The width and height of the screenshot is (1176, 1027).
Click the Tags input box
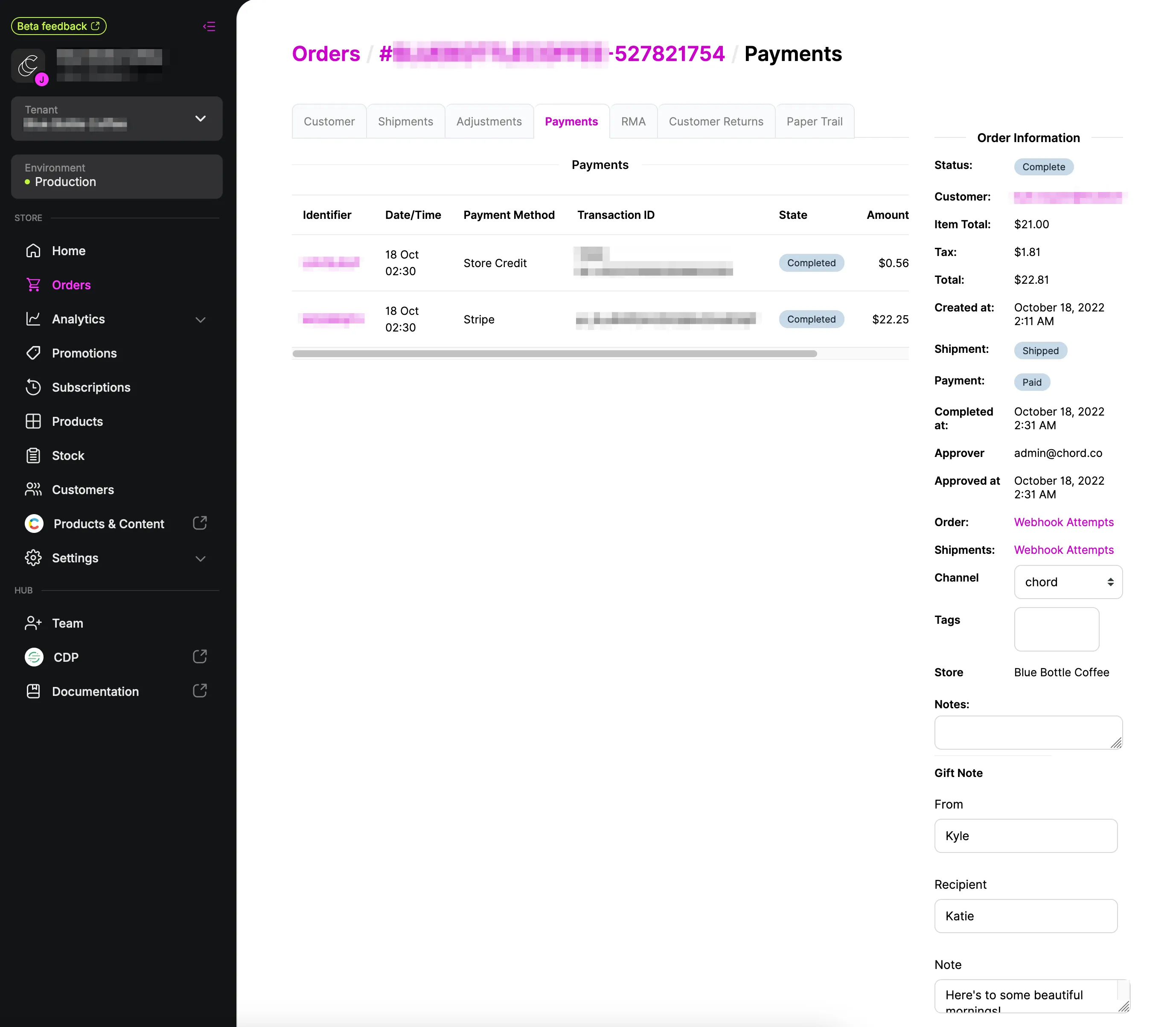[x=1057, y=629]
